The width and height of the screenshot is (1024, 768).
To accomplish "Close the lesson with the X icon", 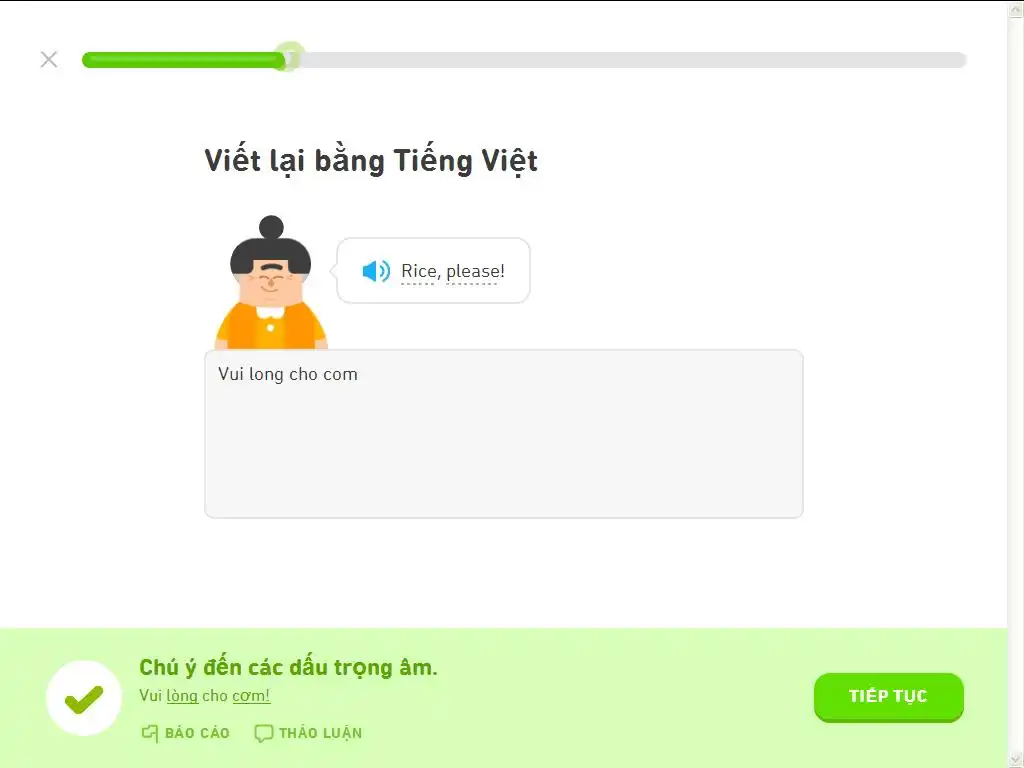I will 49,59.
